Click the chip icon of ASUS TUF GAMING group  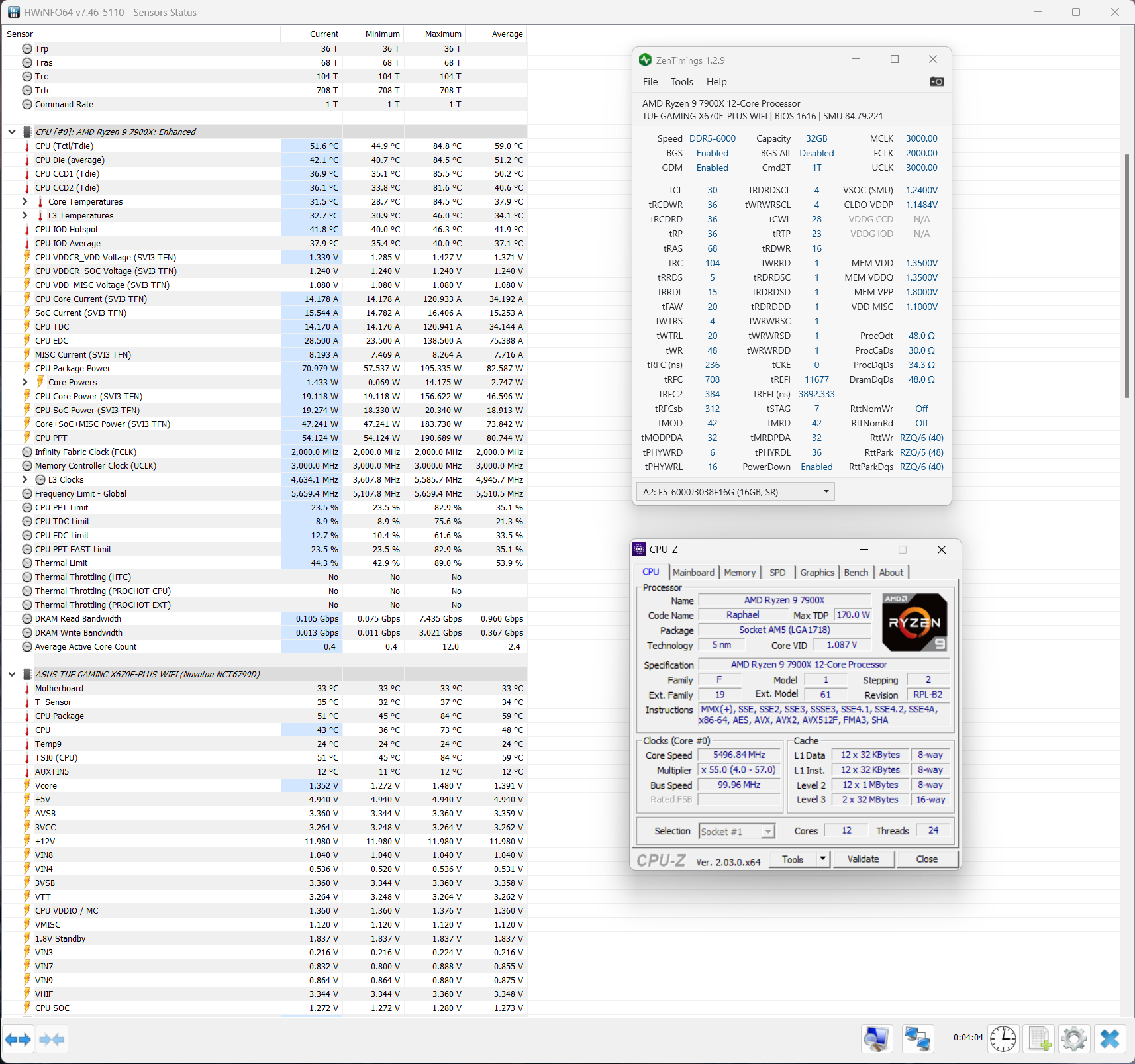27,675
